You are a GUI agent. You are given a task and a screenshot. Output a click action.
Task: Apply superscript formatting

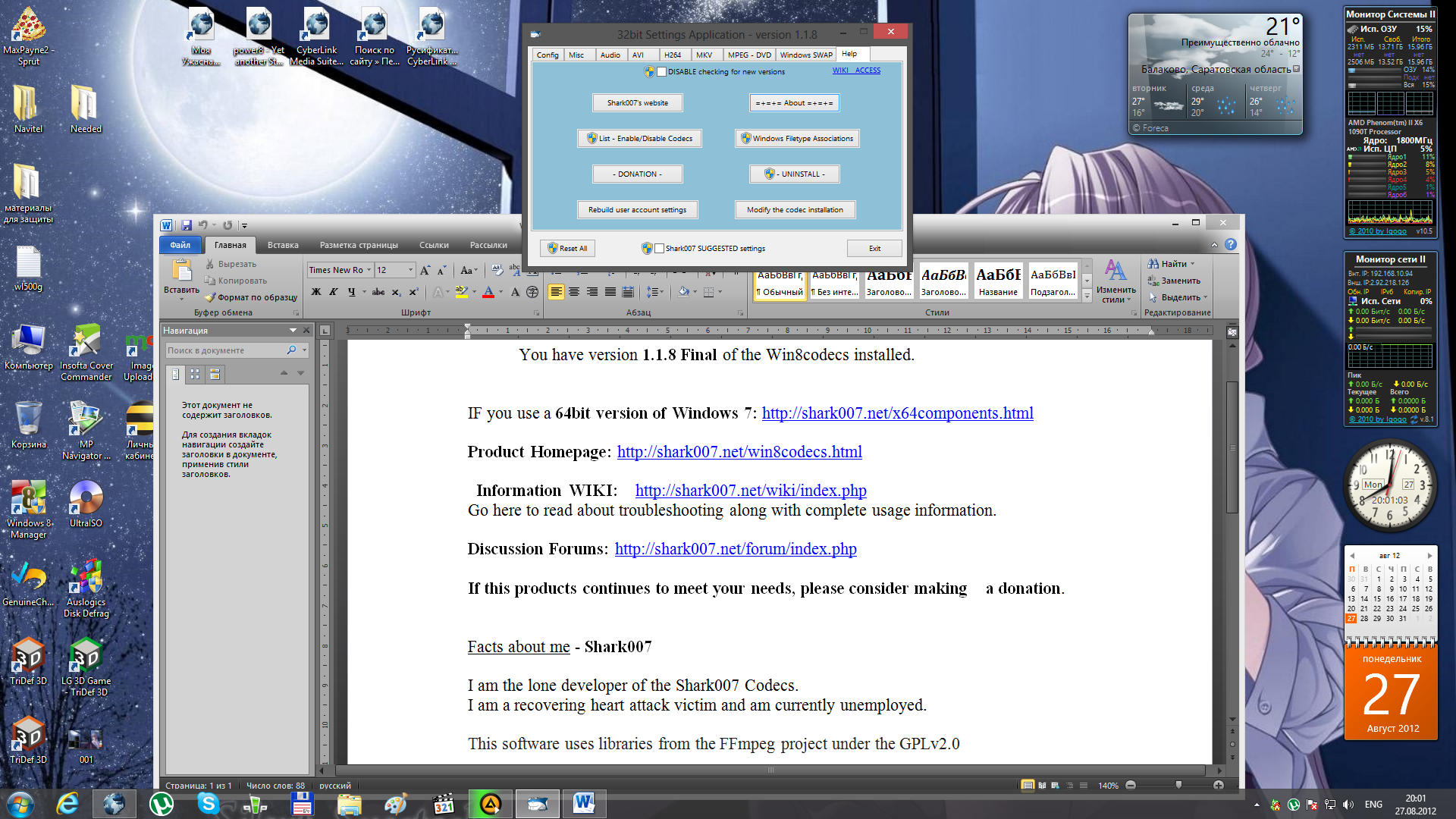pos(413,292)
